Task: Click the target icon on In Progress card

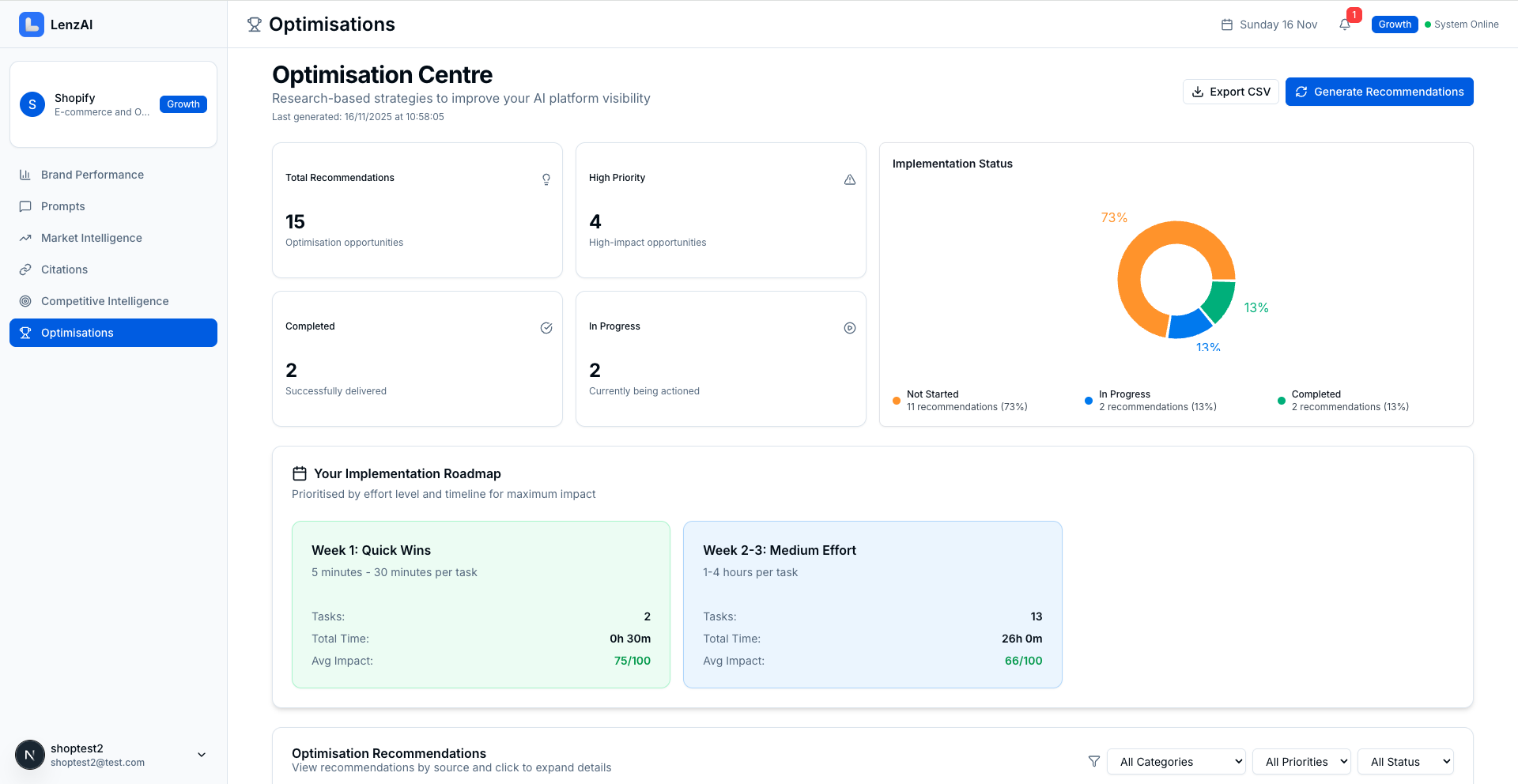Action: (x=850, y=327)
